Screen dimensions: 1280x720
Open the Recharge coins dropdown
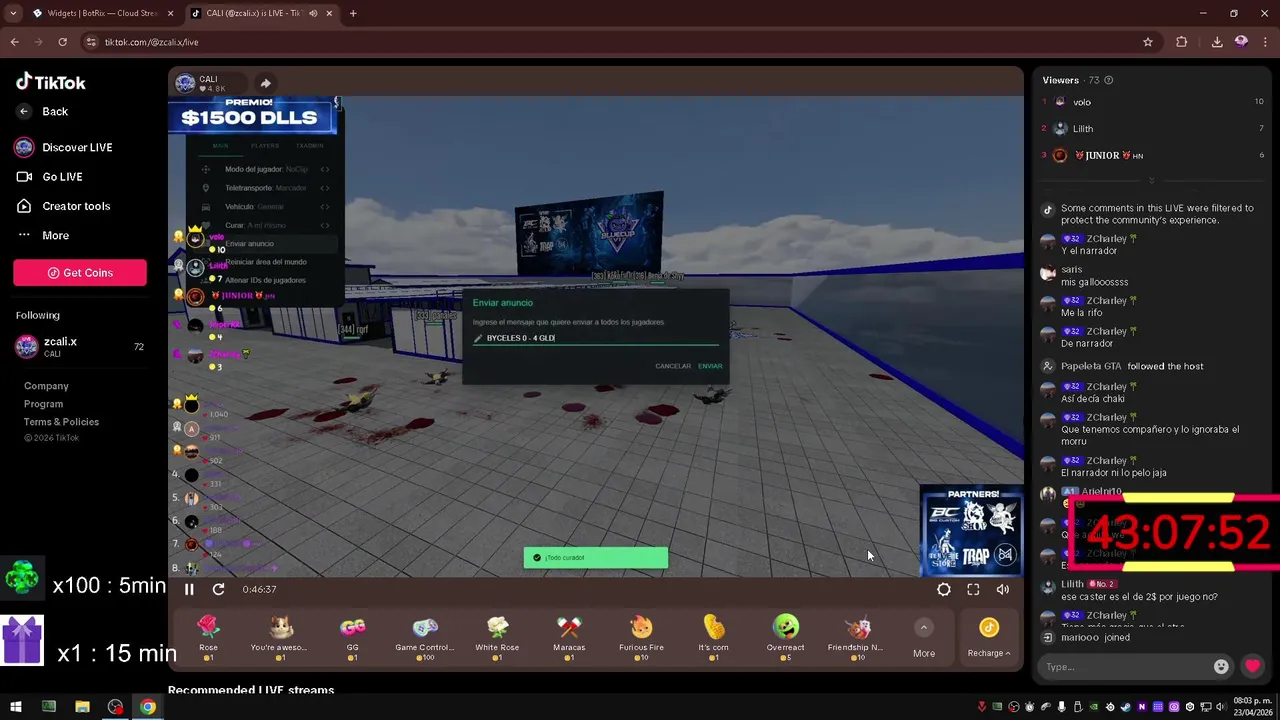[989, 638]
